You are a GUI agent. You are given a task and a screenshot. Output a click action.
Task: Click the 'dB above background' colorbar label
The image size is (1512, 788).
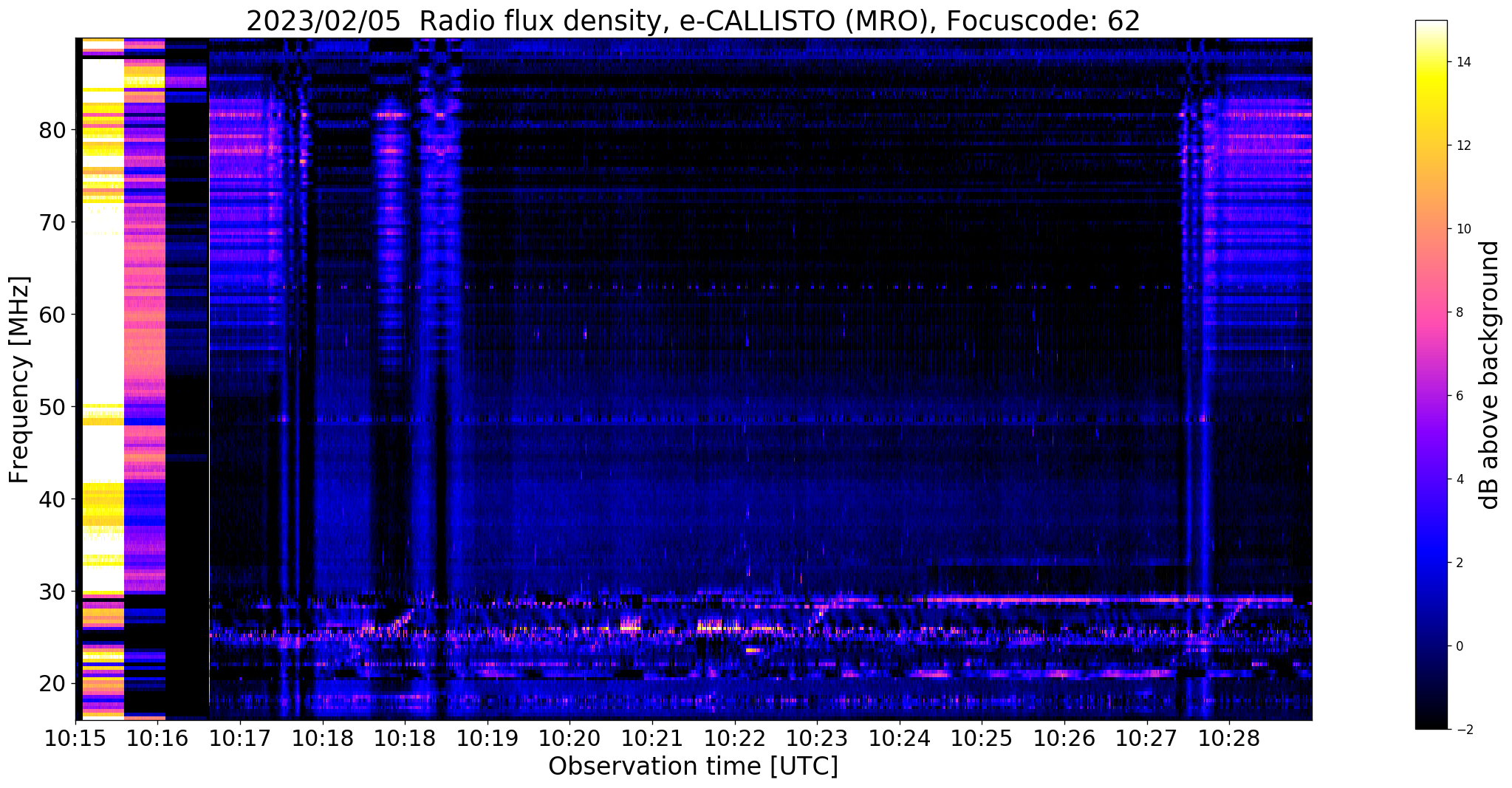coord(1489,374)
